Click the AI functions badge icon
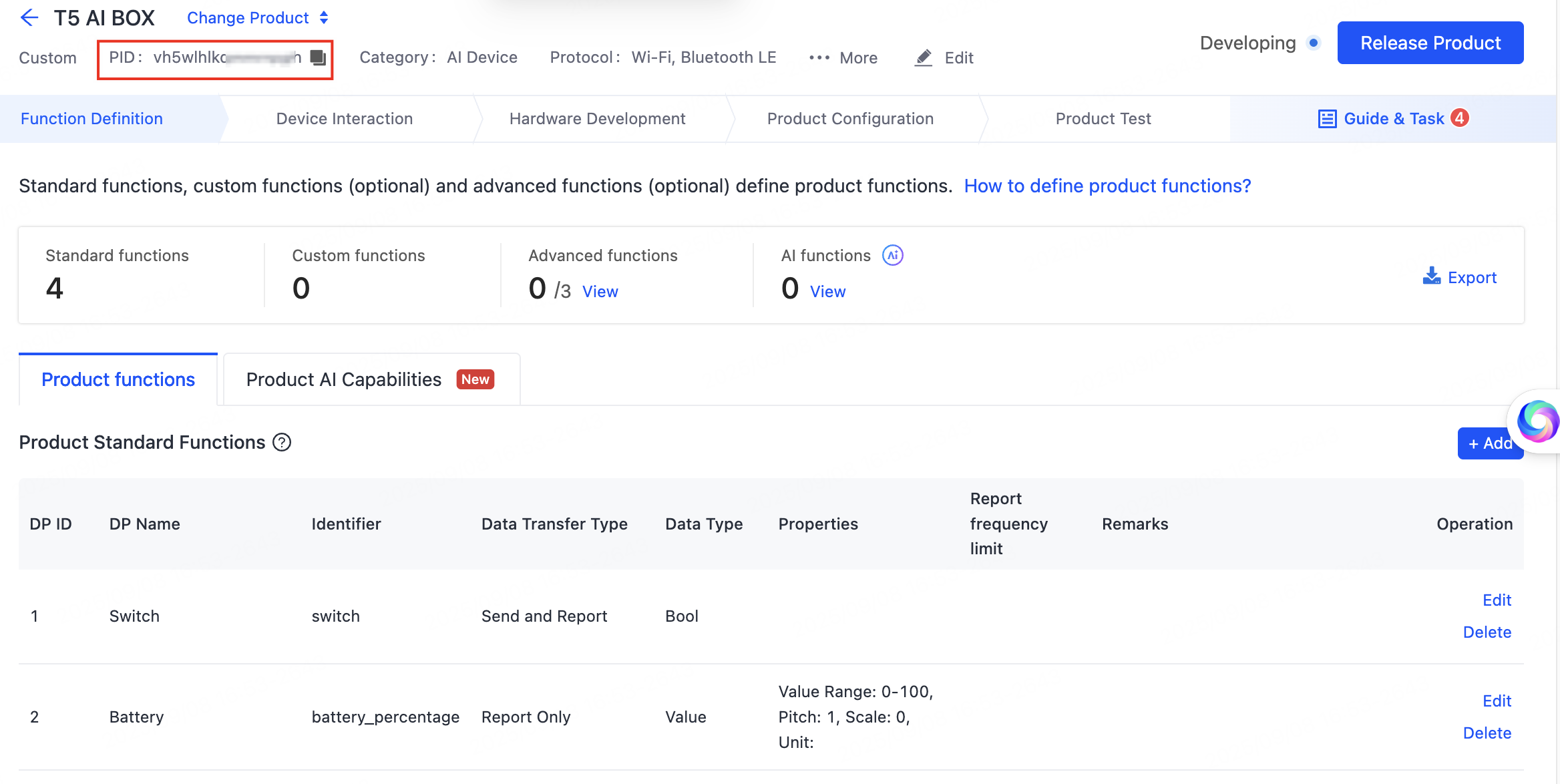The height and width of the screenshot is (784, 1560). [x=892, y=255]
